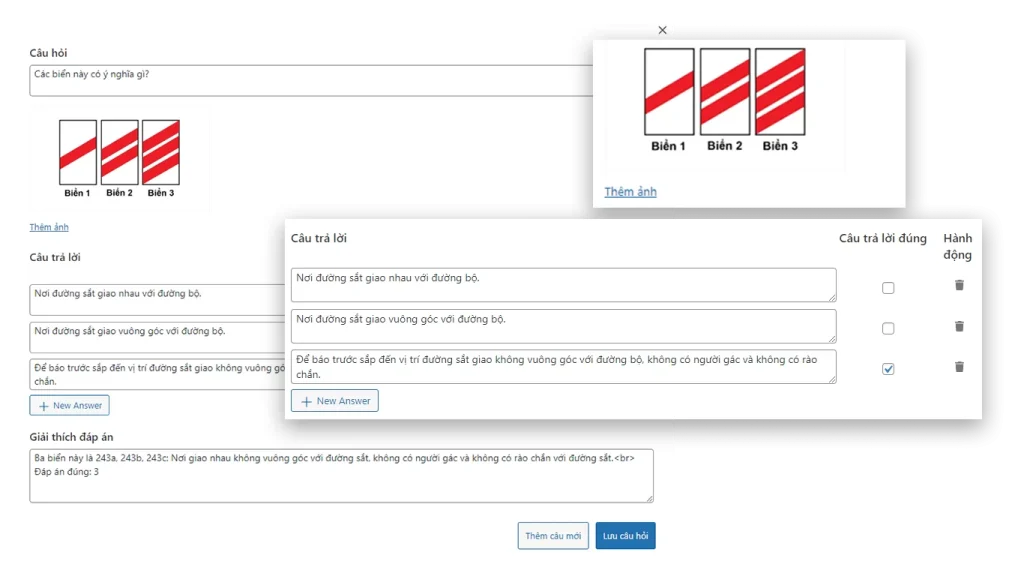Mark the first answer as correct

pos(888,288)
